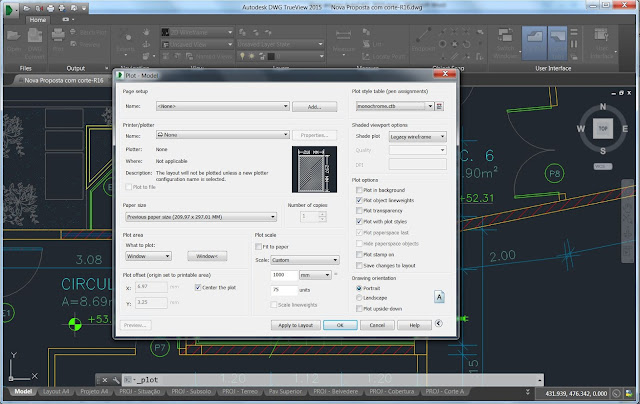Click the command line customize wrench icon
Image resolution: width=640 pixels, height=404 pixels.
click(118, 378)
